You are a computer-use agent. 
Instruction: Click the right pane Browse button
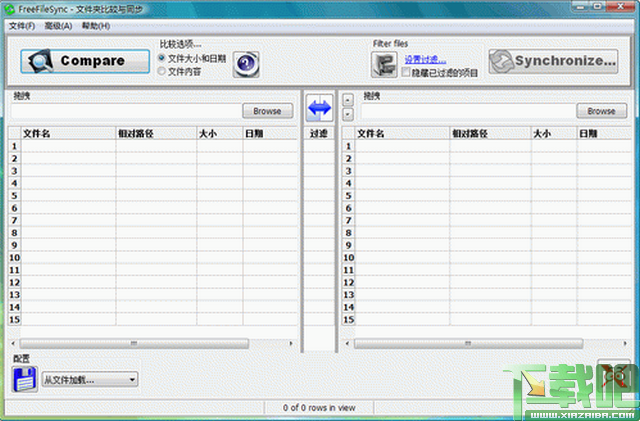coord(601,111)
